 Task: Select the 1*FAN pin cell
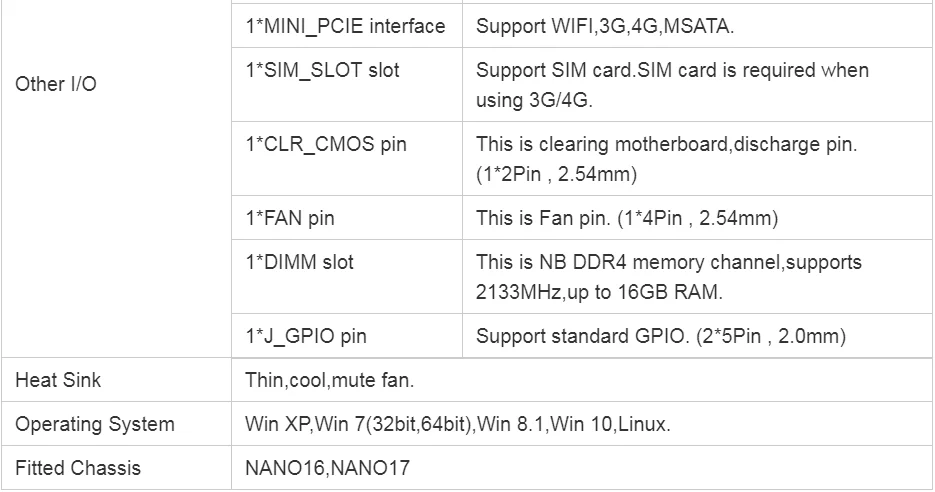(290, 218)
